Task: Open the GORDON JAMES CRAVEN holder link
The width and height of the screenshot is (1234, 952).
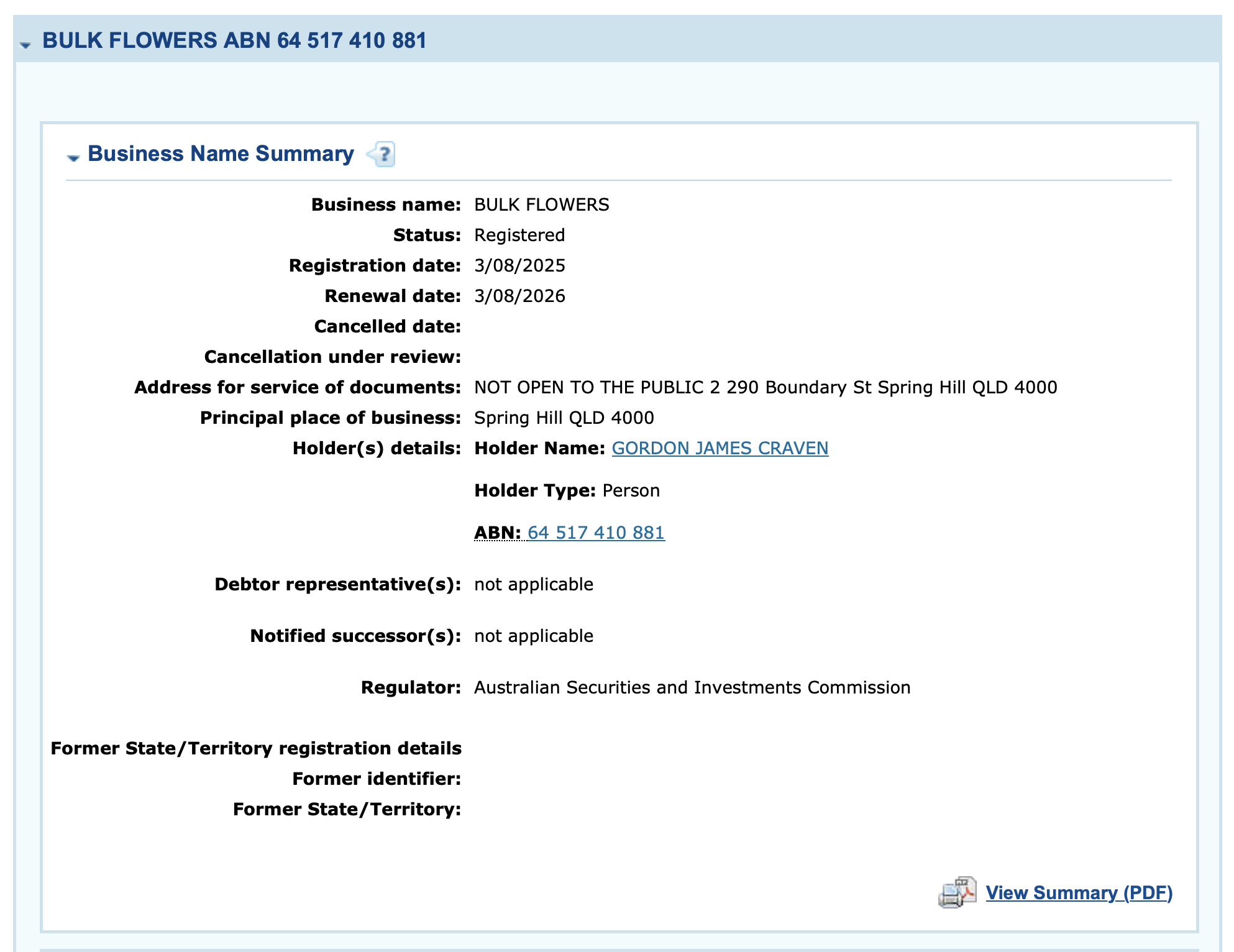Action: pyautogui.click(x=720, y=448)
